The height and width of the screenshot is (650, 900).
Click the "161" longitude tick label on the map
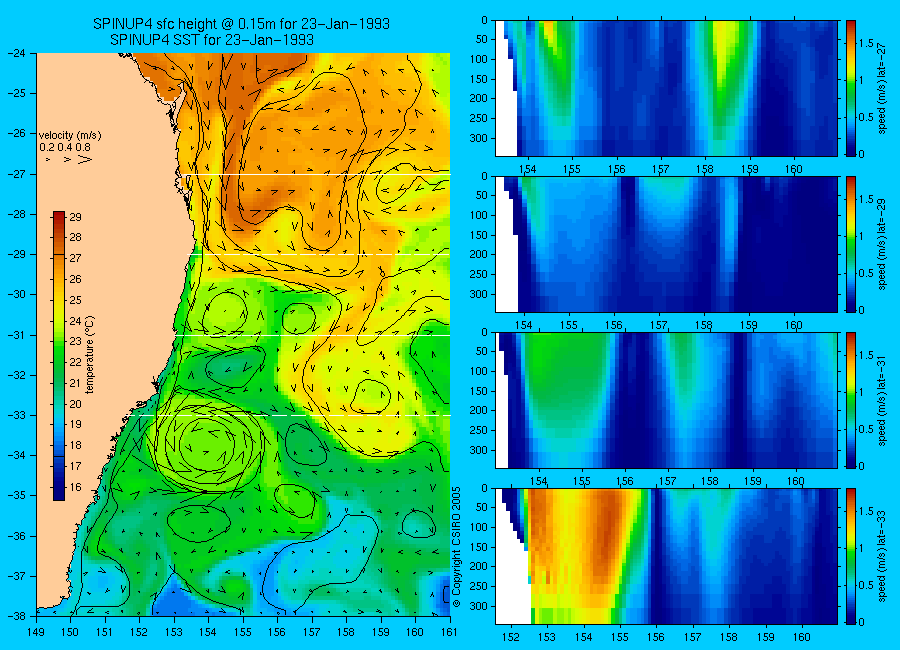pos(449,632)
